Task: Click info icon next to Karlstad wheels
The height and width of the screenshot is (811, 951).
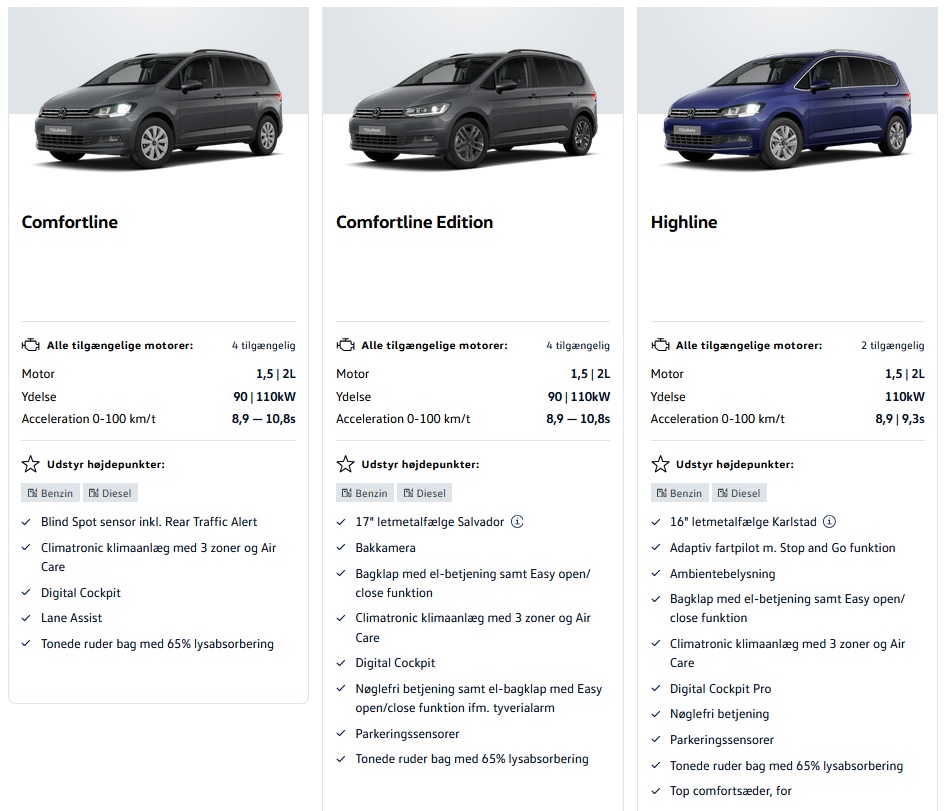Action: 829,522
